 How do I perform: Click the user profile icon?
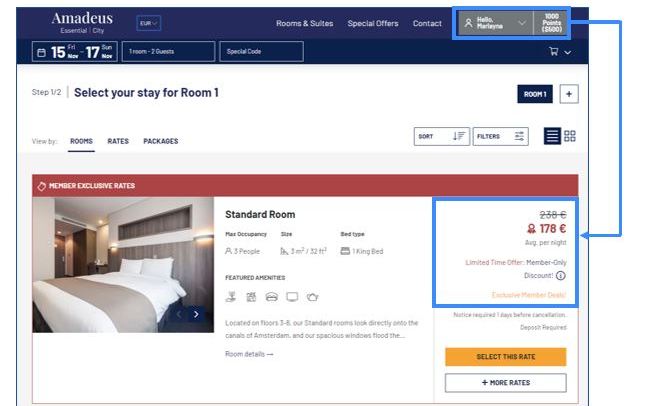[x=468, y=23]
